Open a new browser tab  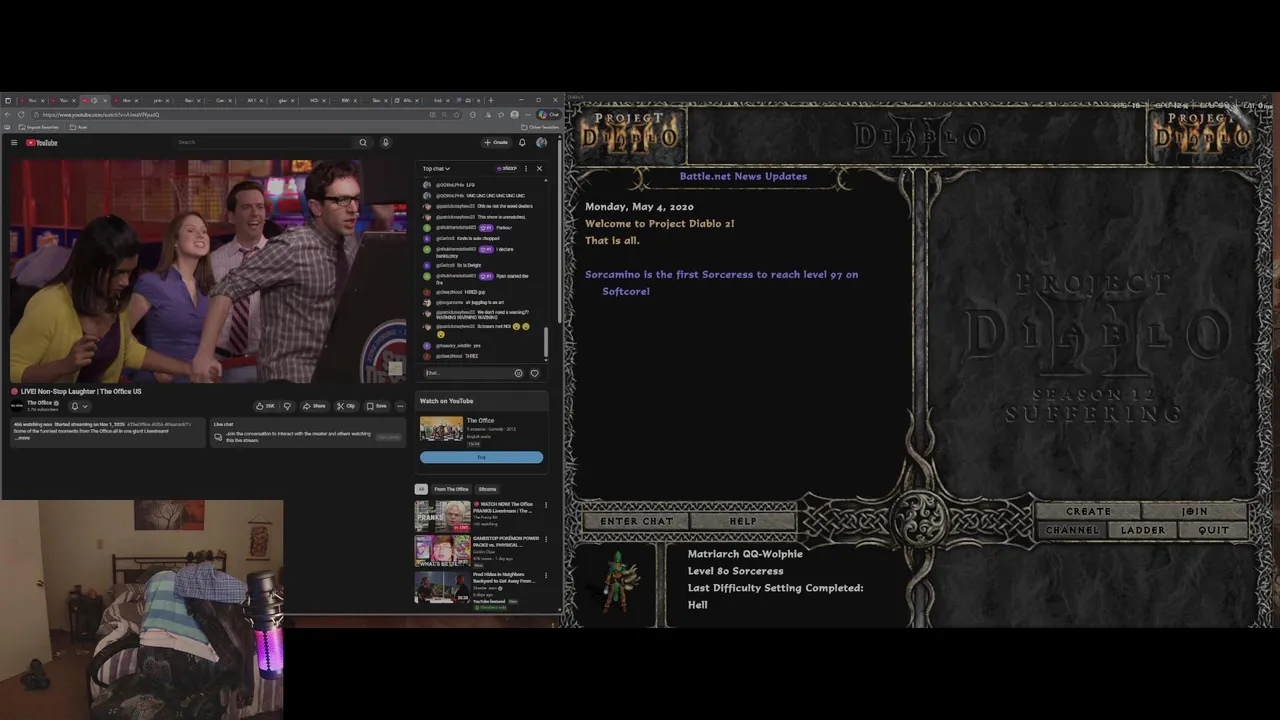[x=490, y=100]
